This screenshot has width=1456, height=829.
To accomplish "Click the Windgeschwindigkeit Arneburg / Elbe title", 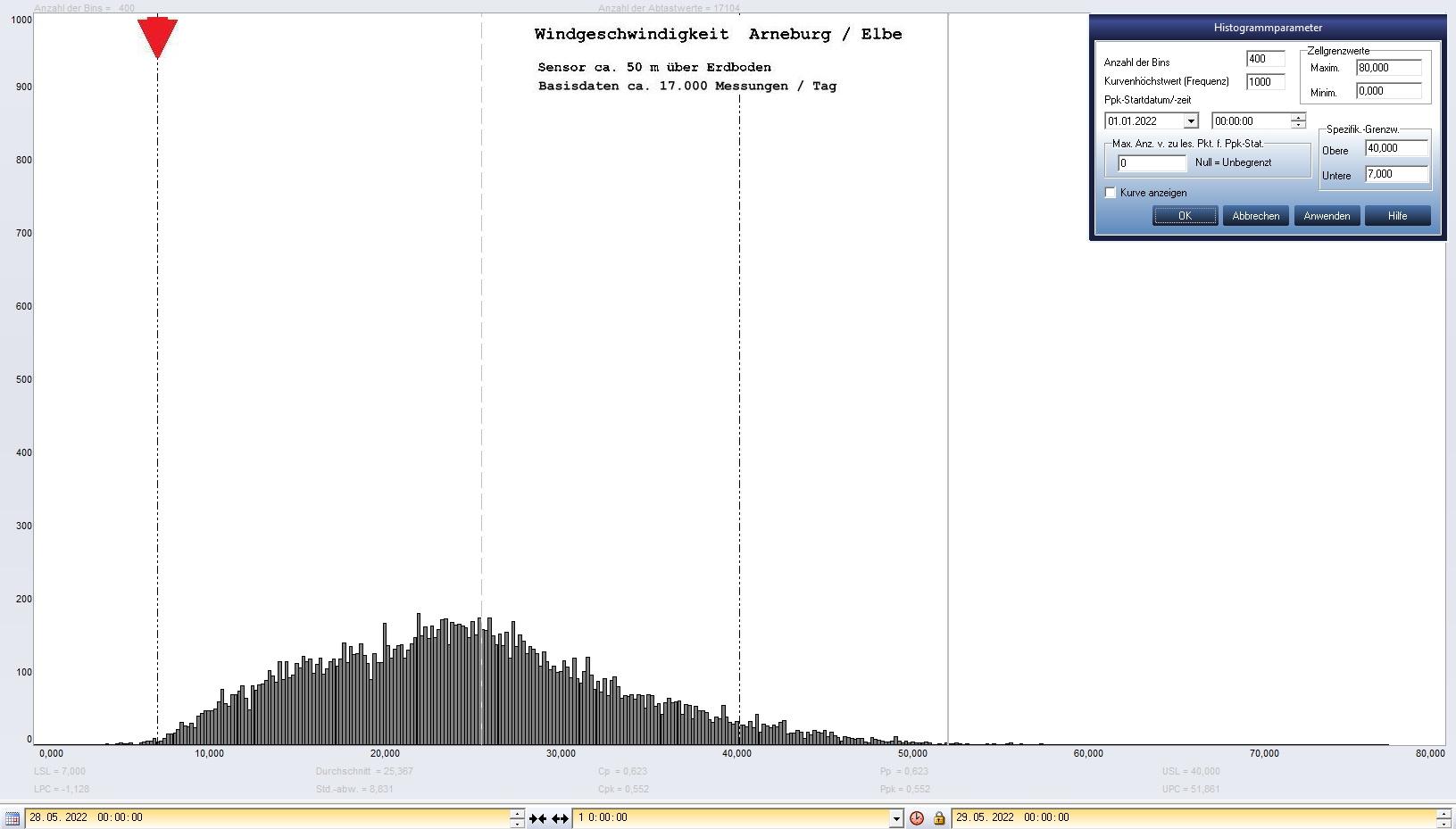I will pyautogui.click(x=719, y=34).
